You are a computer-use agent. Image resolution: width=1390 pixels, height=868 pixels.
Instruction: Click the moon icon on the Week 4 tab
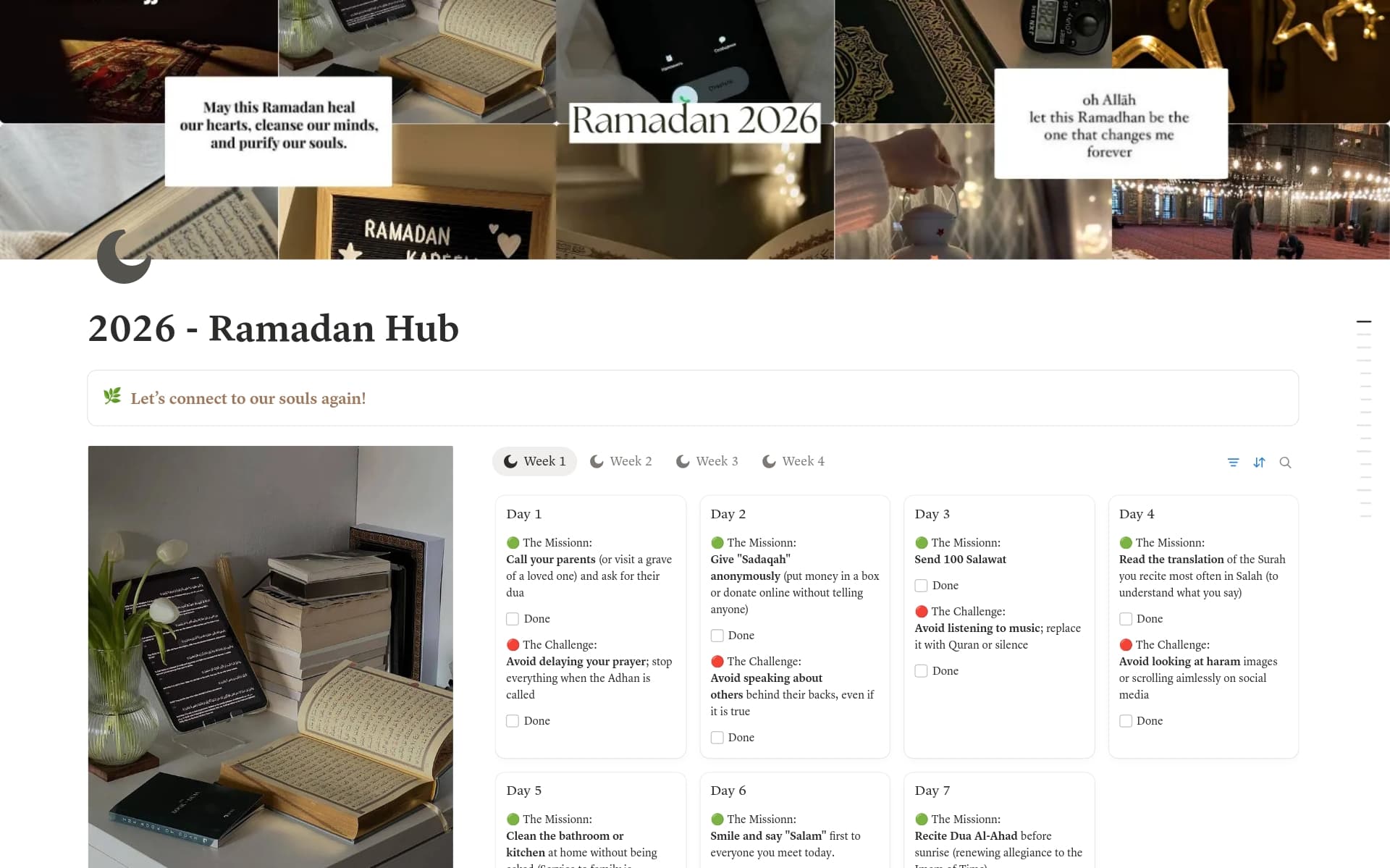point(769,461)
